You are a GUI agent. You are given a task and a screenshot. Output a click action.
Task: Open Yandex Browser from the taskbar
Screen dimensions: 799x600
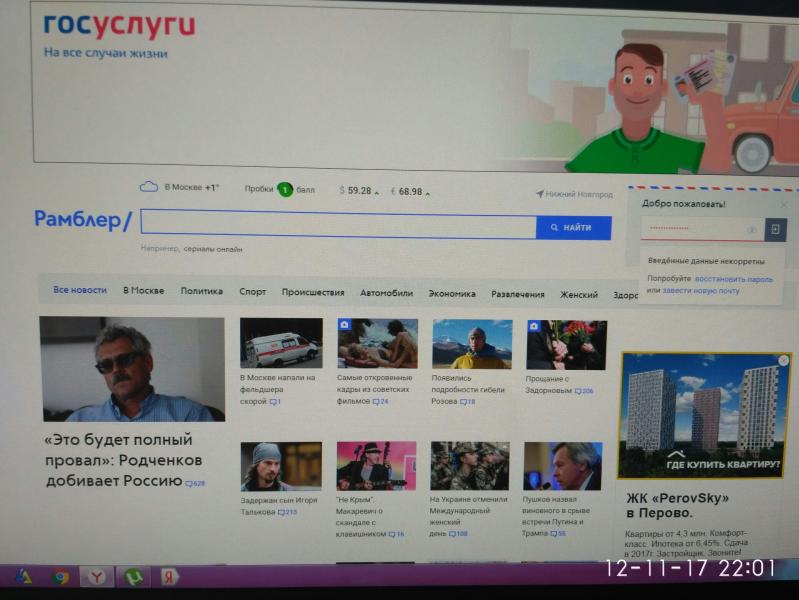click(96, 577)
